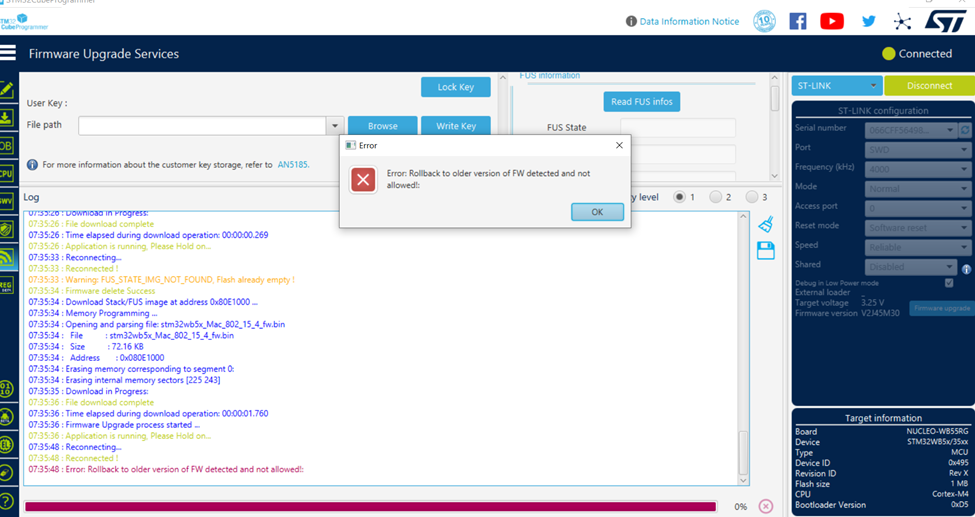
Task: Click the last 'Rollback to older version' log line
Action: [x=166, y=470]
